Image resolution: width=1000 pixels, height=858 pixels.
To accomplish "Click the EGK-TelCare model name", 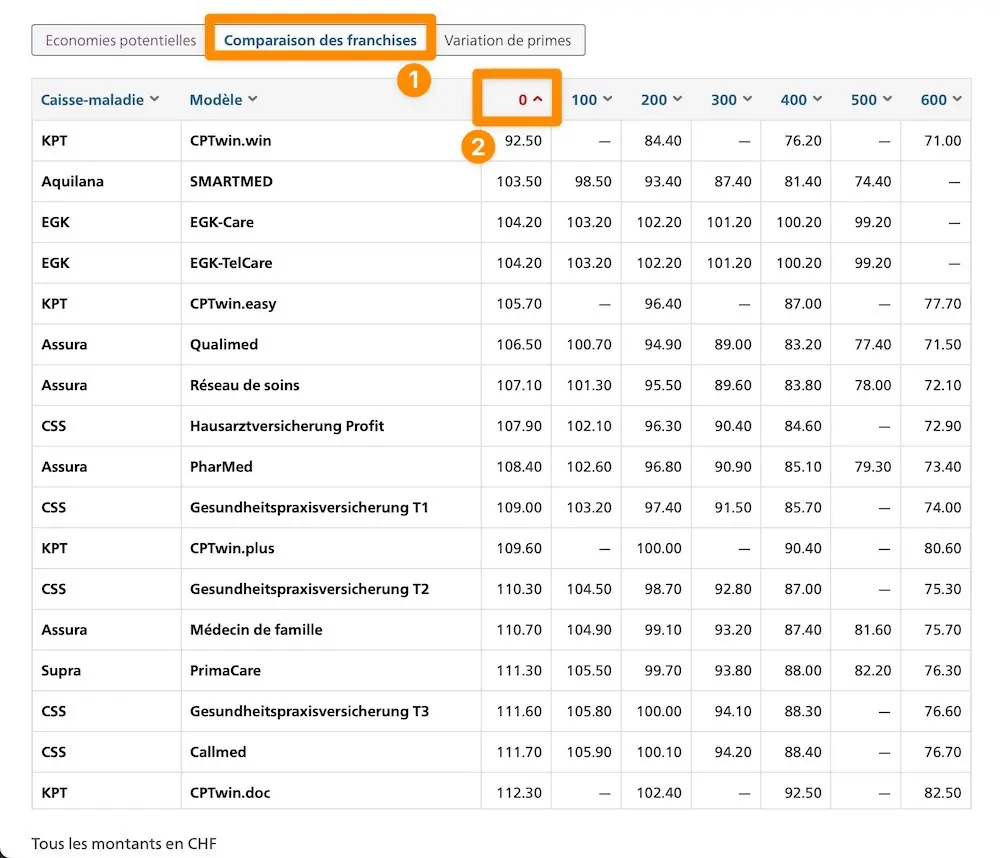I will coord(231,263).
